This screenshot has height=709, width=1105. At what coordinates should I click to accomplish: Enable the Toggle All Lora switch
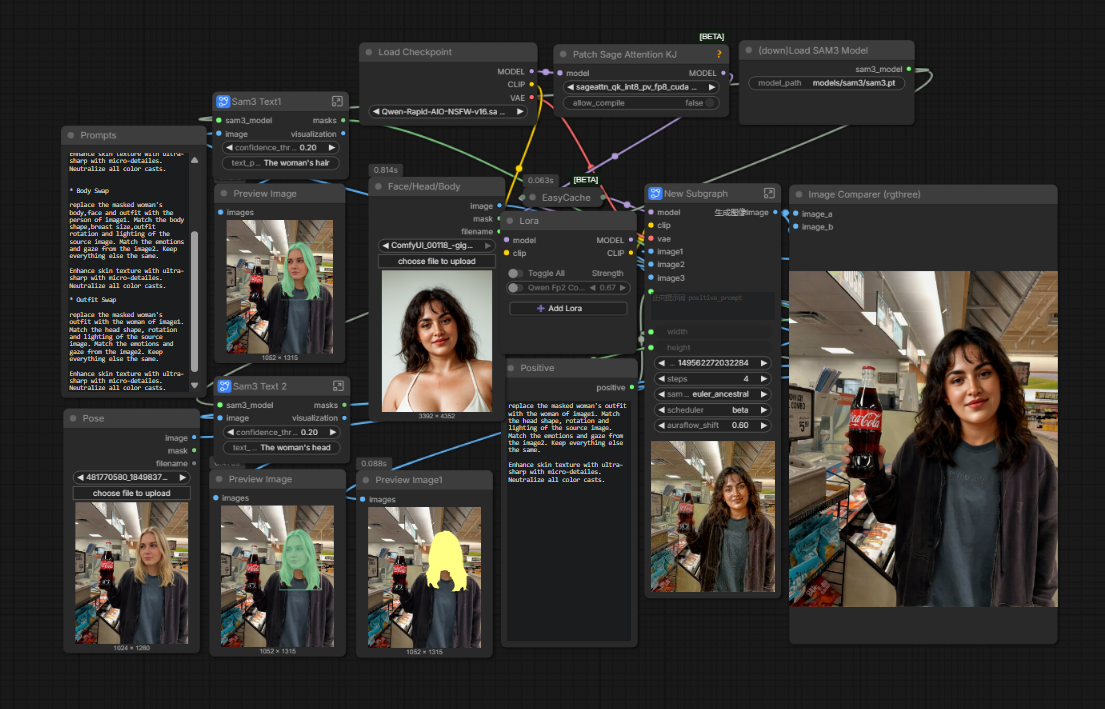pos(516,273)
